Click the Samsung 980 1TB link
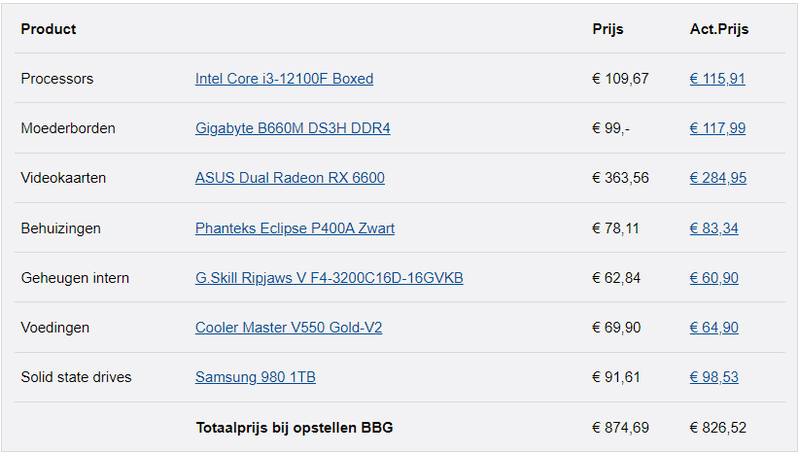The width and height of the screenshot is (800, 454). tap(255, 377)
